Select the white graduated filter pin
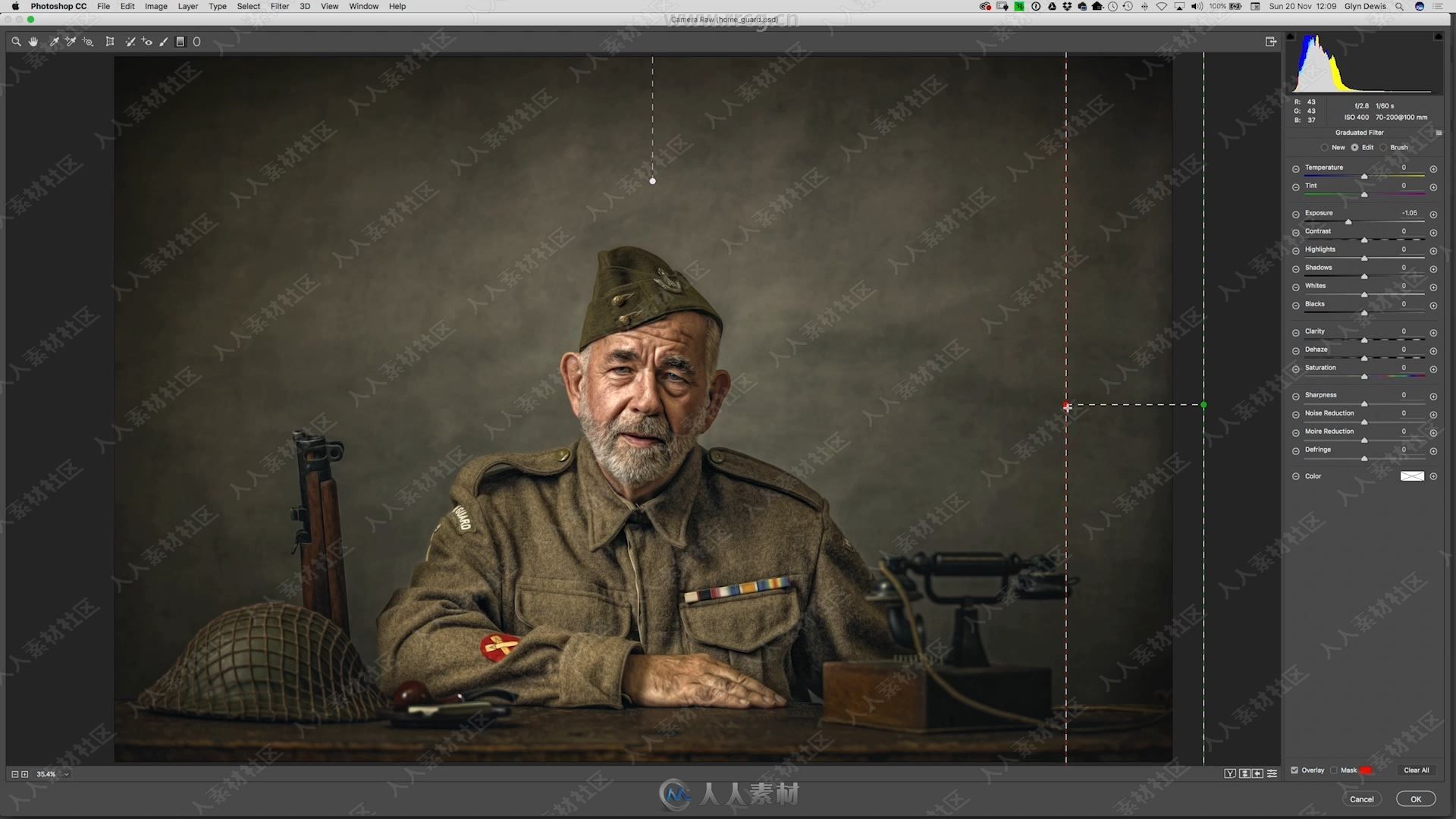The height and width of the screenshot is (819, 1456). click(x=653, y=181)
